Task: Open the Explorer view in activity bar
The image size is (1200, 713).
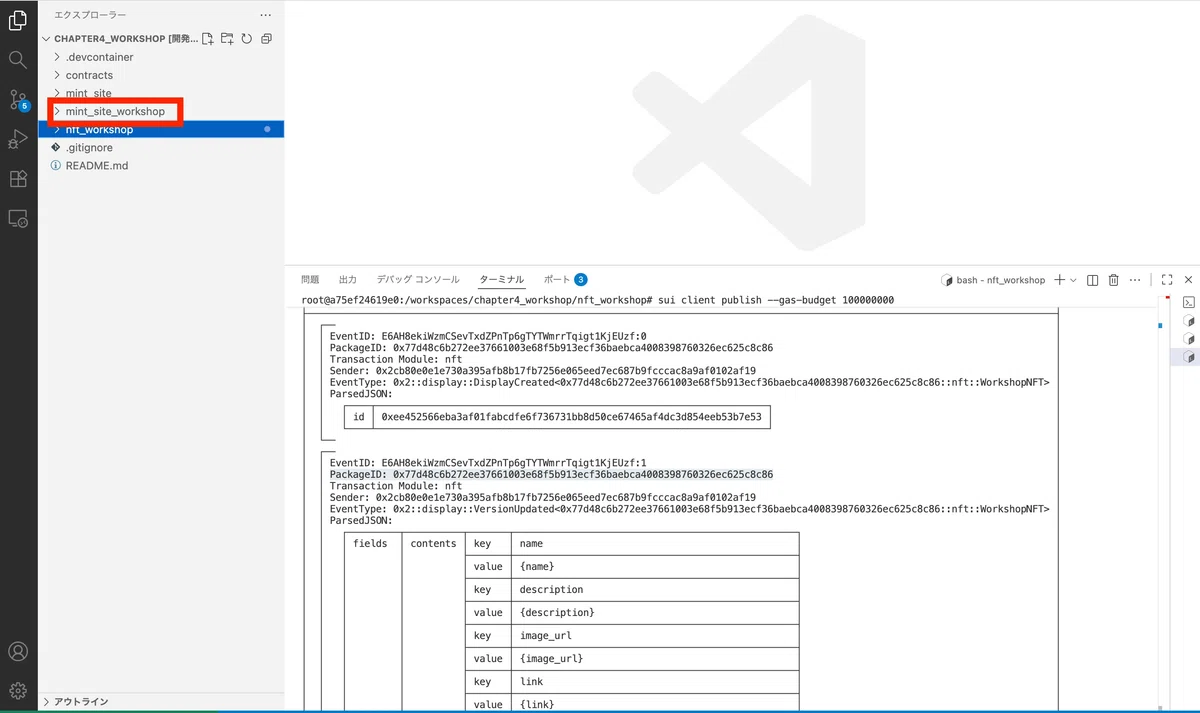Action: tap(18, 19)
